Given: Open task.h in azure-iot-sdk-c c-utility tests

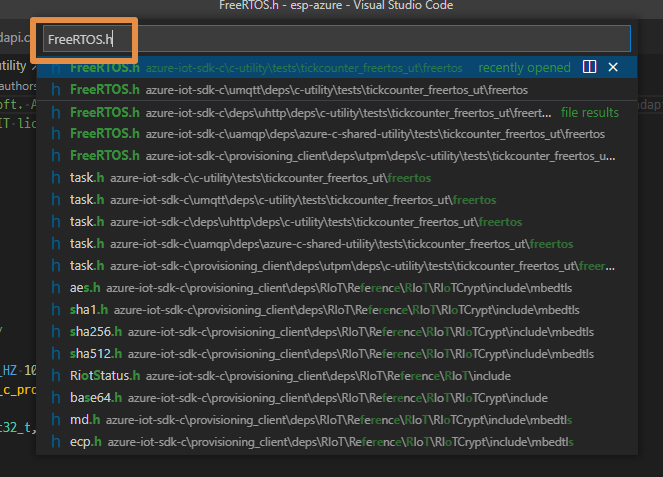Looking at the screenshot, I should point(337,178).
